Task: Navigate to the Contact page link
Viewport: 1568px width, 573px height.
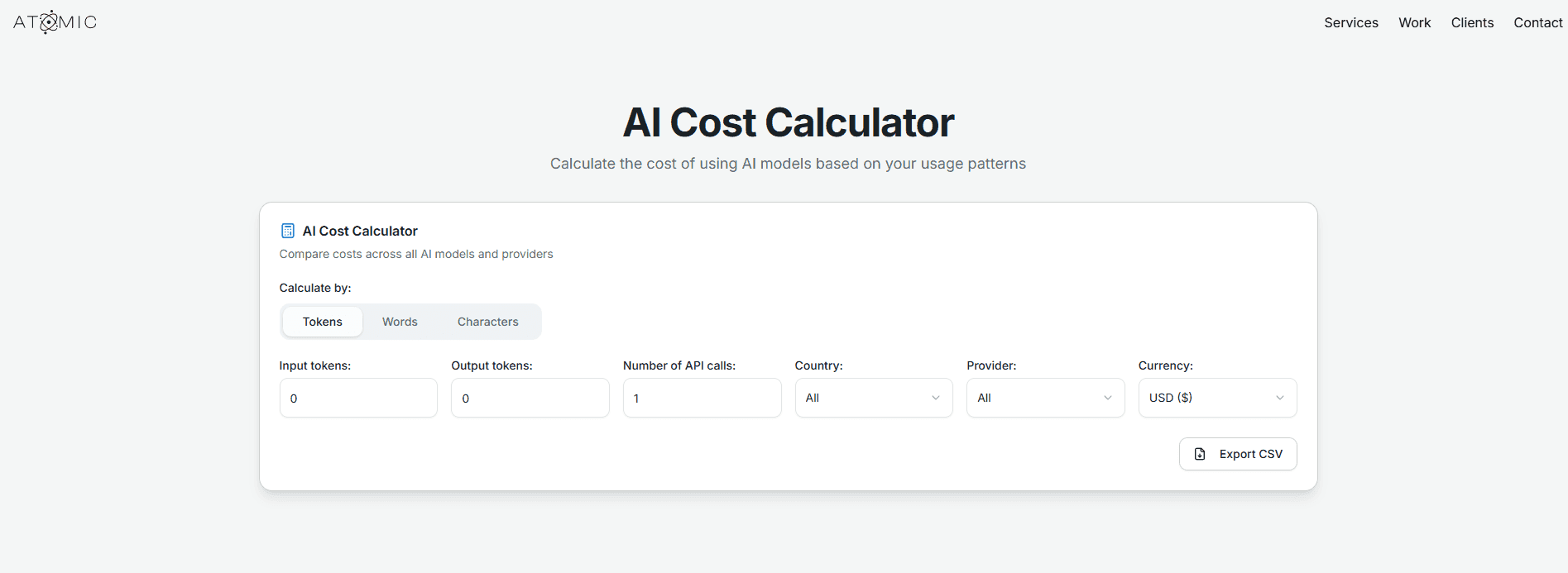Action: [x=1537, y=23]
